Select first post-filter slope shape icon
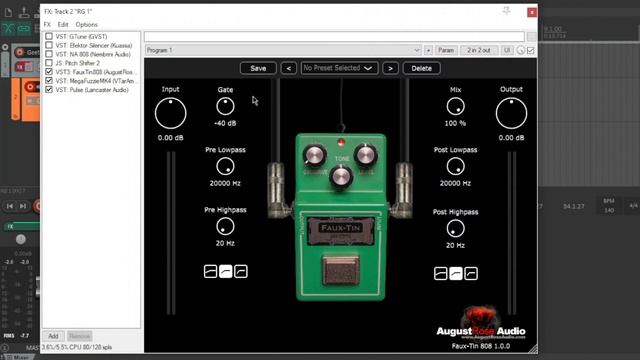The width and height of the screenshot is (640, 360). (x=440, y=273)
